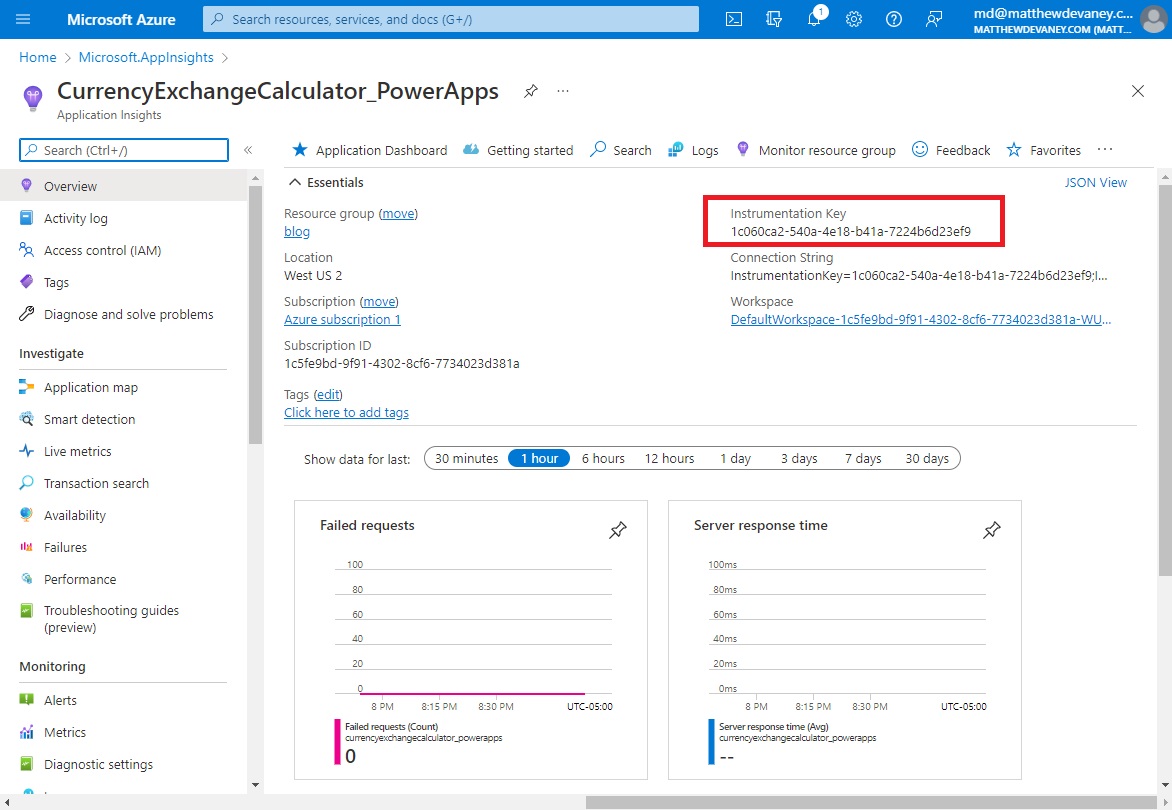The image size is (1172, 810).
Task: Open Alerts under Monitoring
Action: click(x=62, y=700)
